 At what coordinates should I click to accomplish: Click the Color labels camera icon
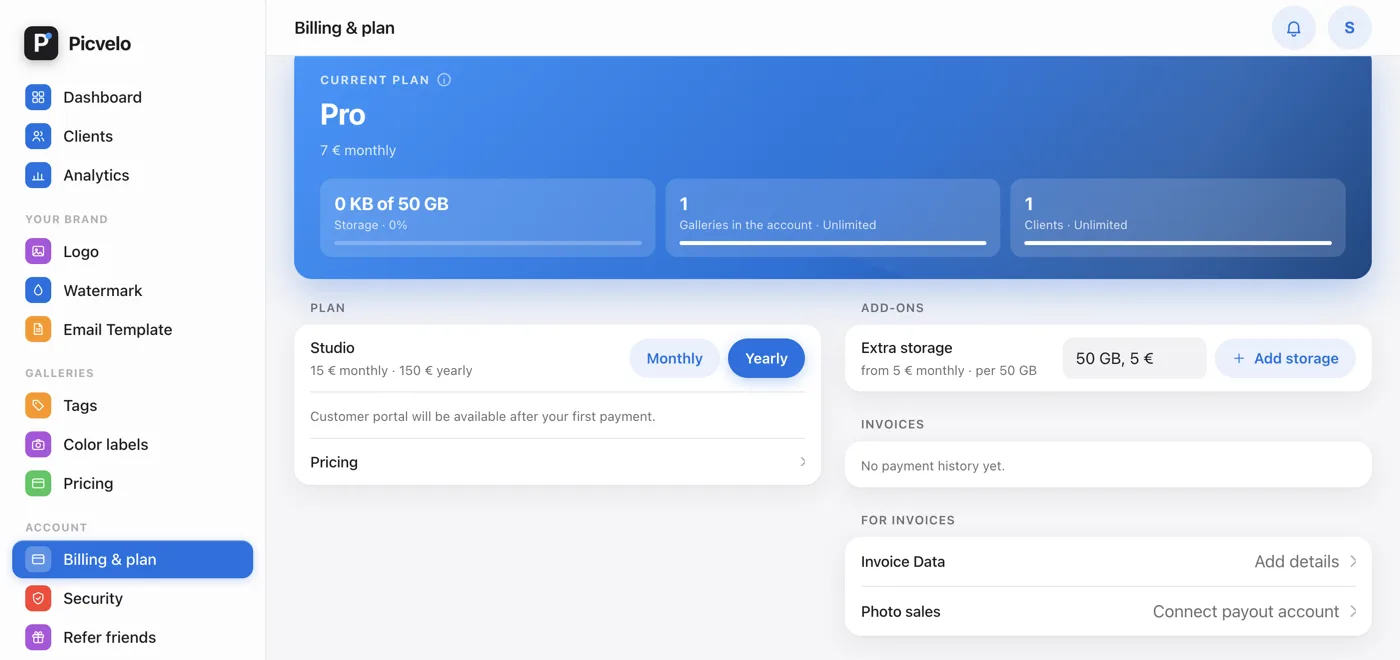click(38, 444)
